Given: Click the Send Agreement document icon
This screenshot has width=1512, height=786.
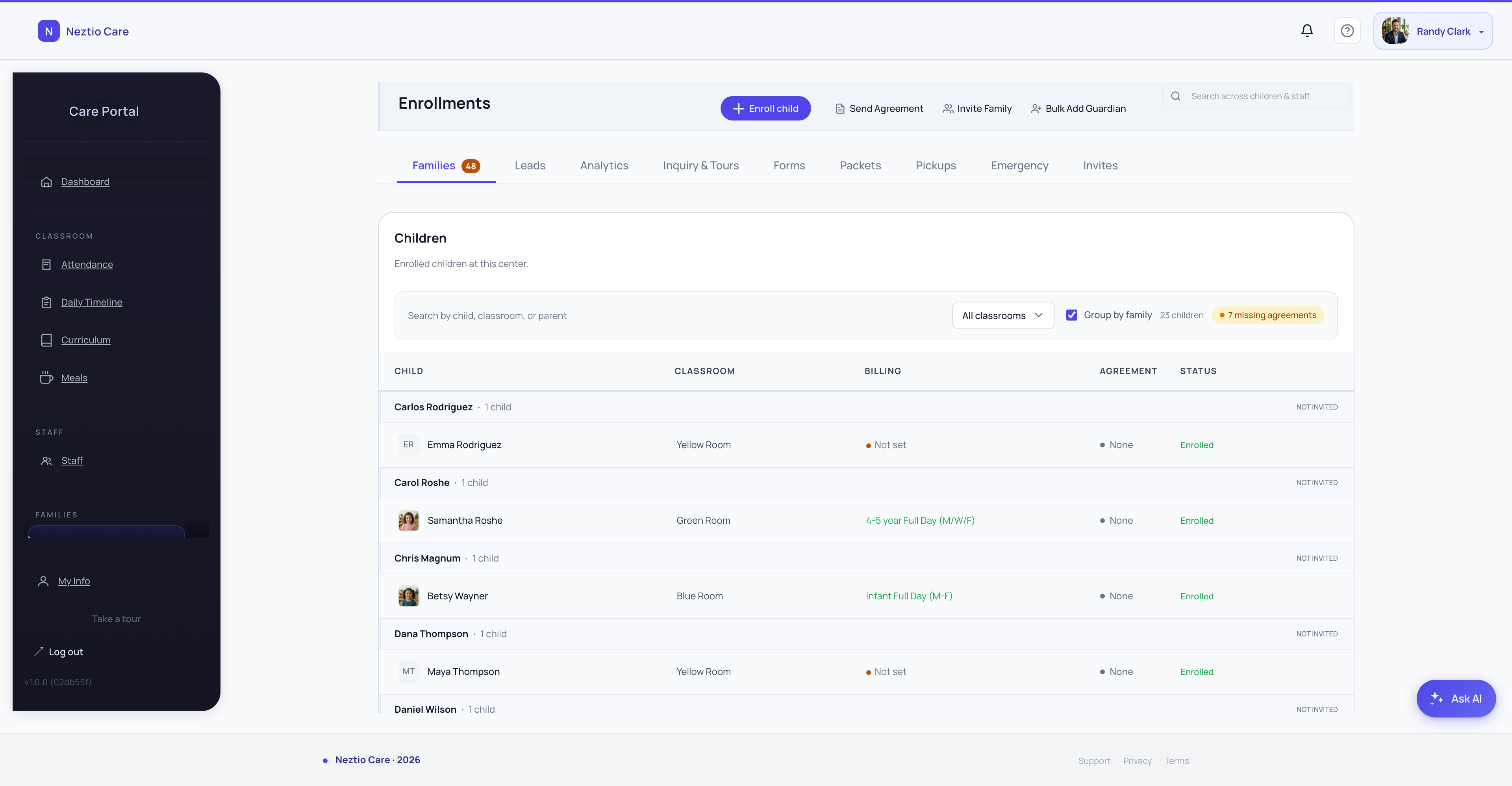Looking at the screenshot, I should pos(840,109).
